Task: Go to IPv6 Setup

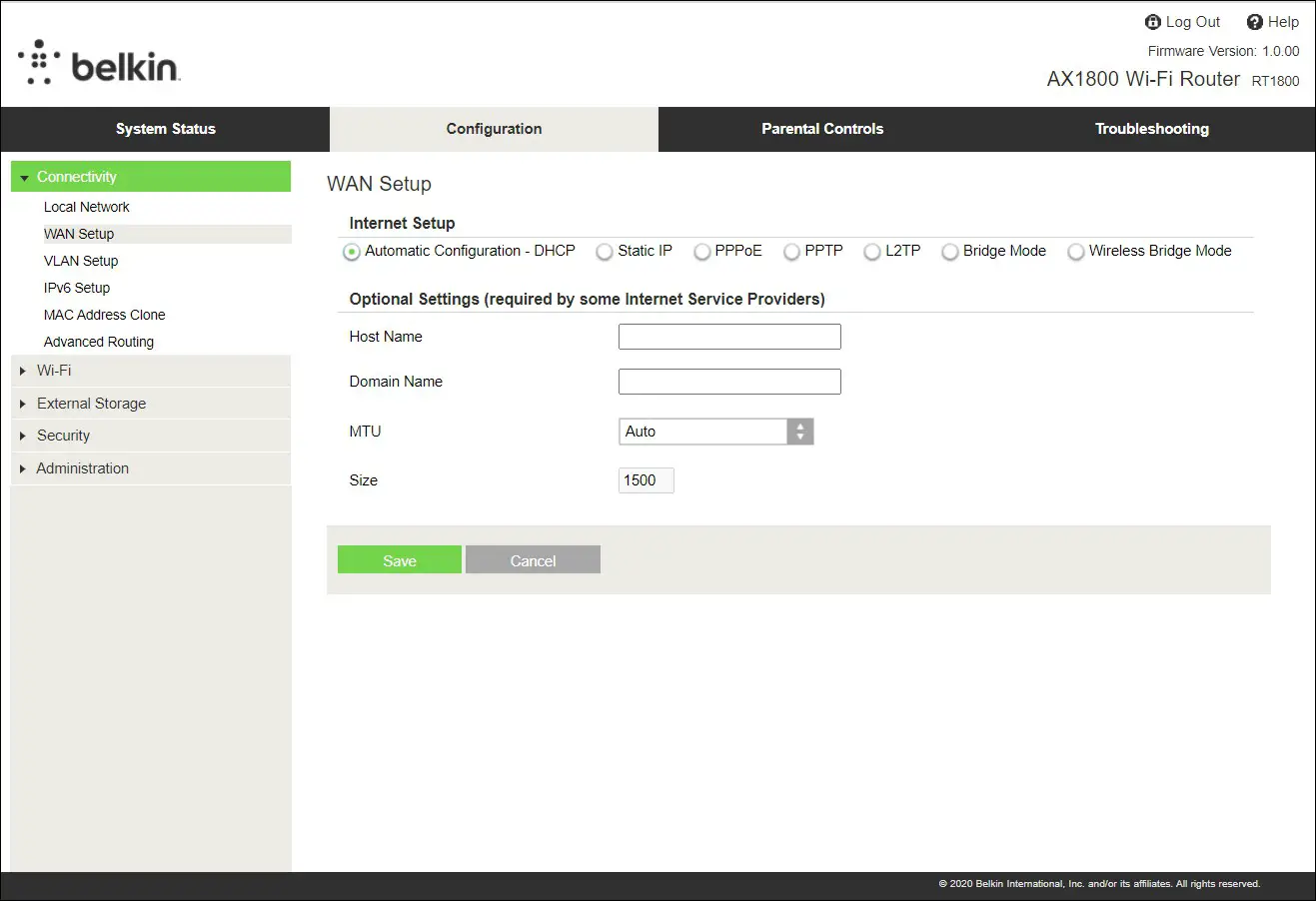Action: click(77, 288)
